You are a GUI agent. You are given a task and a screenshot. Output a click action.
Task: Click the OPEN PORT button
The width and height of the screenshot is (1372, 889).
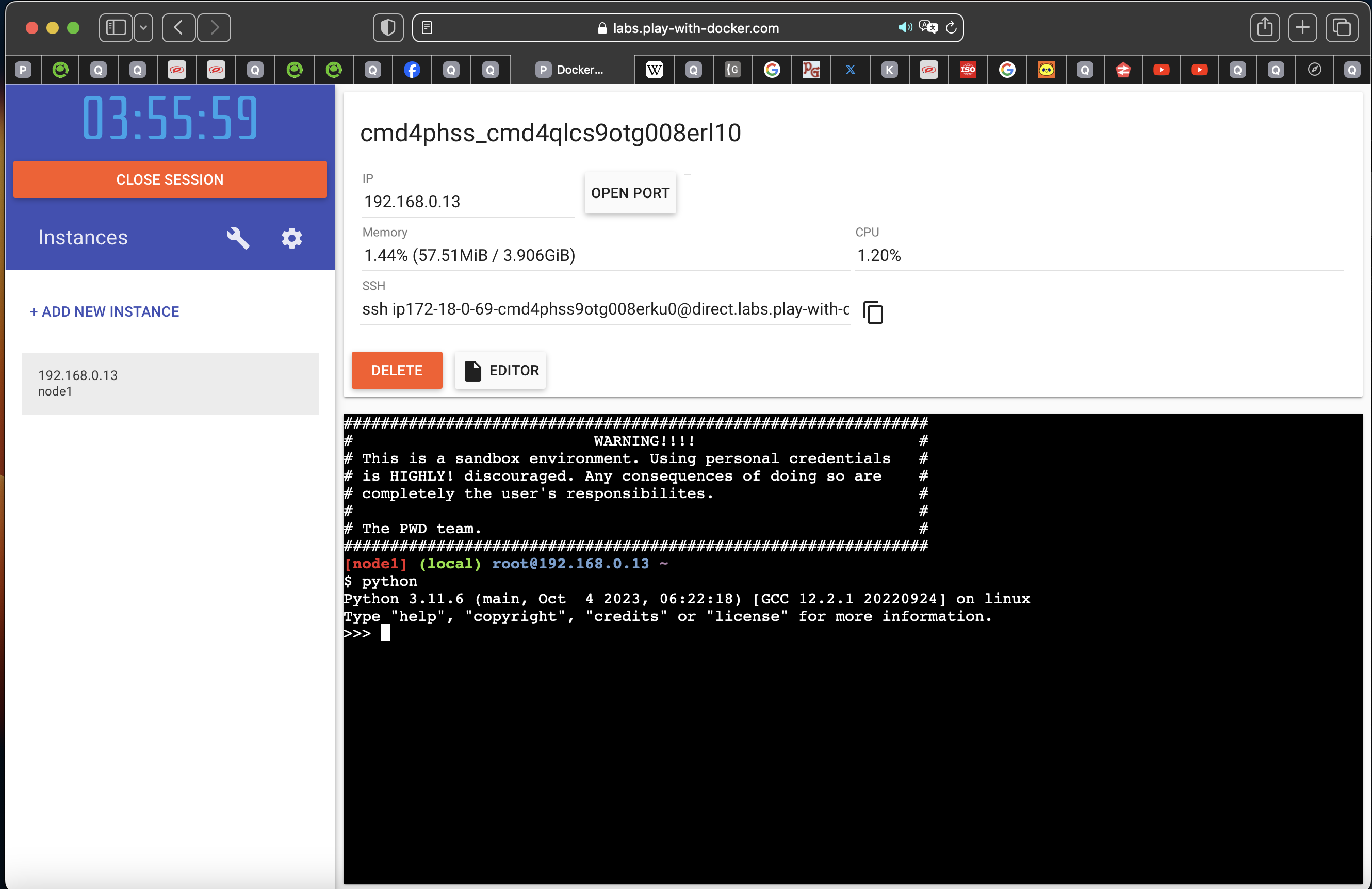point(629,193)
